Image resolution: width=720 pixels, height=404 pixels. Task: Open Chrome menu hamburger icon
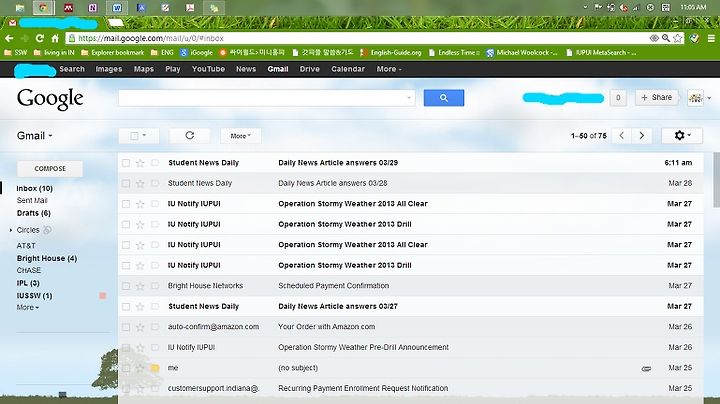711,38
